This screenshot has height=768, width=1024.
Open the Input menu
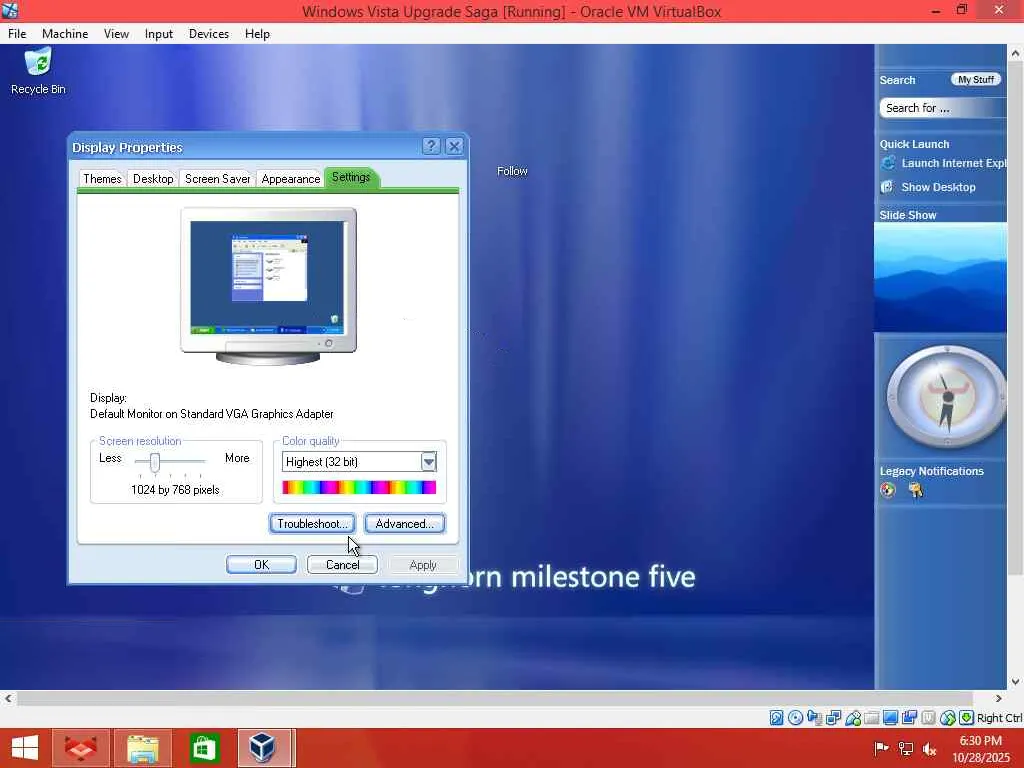click(159, 34)
